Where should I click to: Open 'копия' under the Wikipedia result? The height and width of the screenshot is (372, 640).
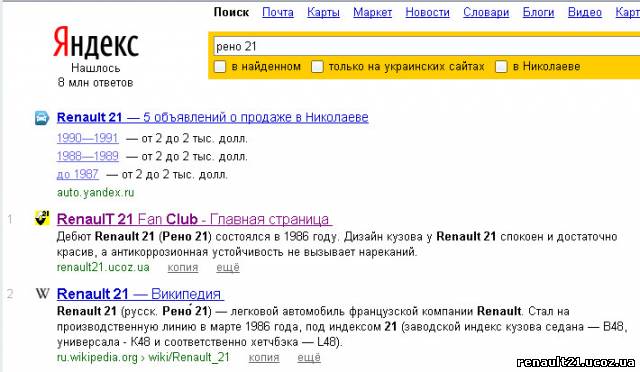264,358
